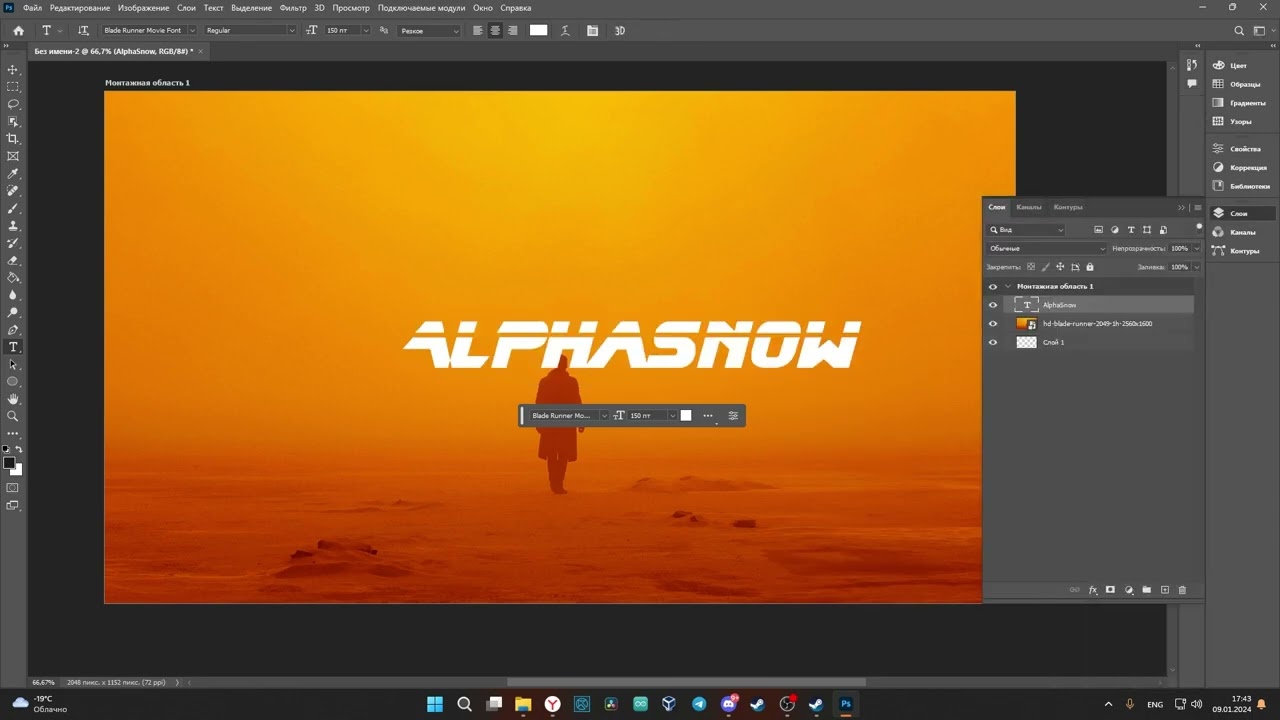Toggle layer filtering switch
Viewport: 1280px width, 720px height.
(x=1199, y=227)
